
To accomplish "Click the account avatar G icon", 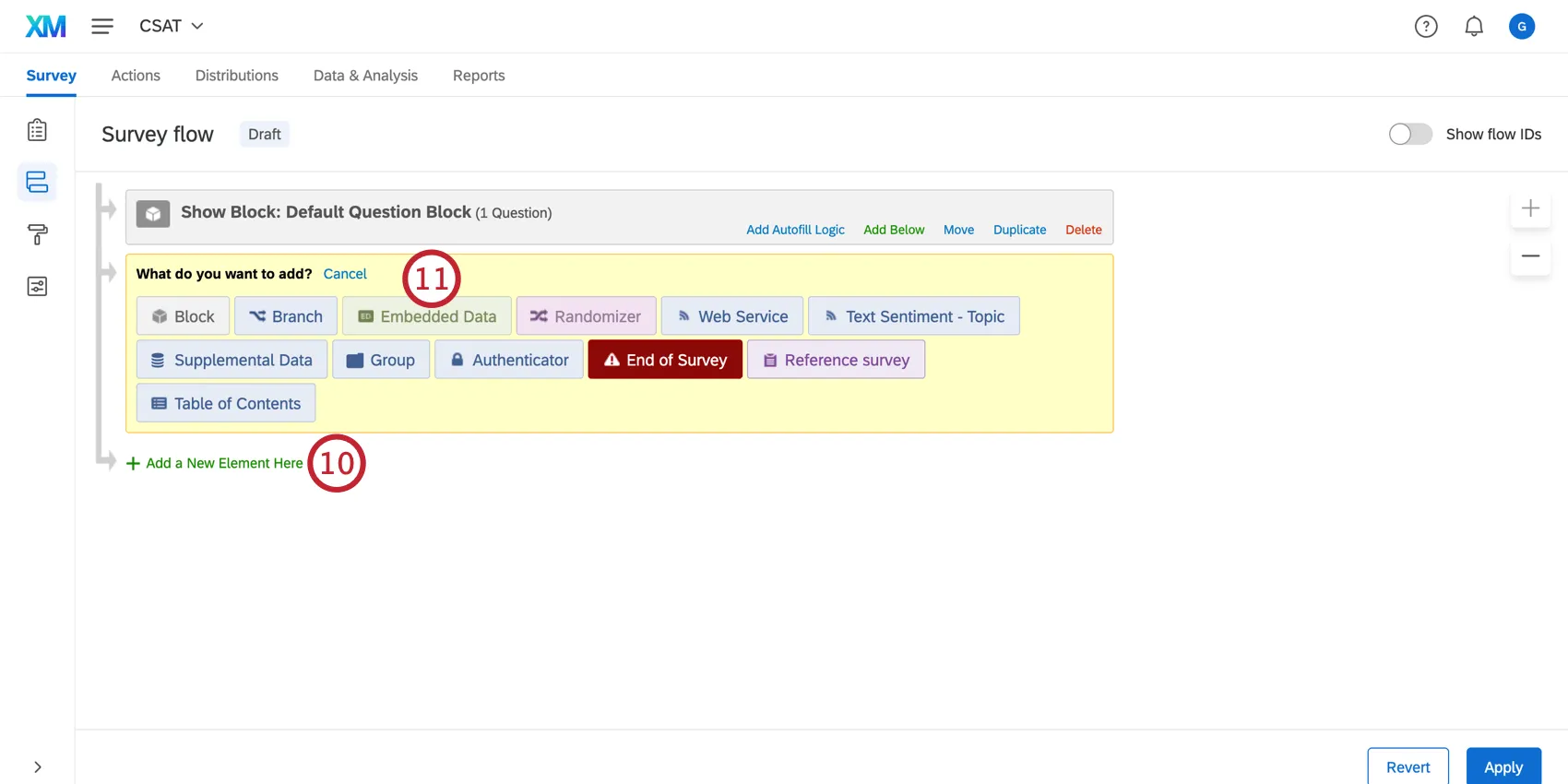I will pos(1521,27).
